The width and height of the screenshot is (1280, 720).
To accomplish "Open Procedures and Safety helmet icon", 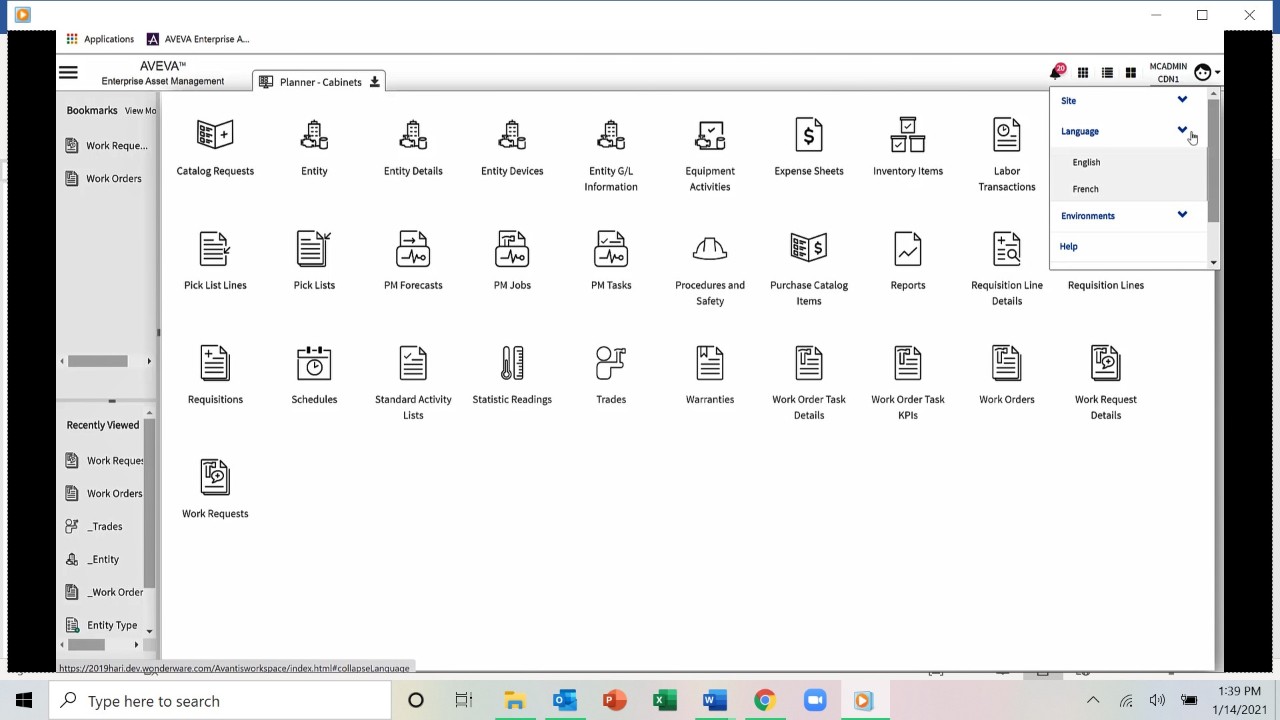I will (x=709, y=250).
